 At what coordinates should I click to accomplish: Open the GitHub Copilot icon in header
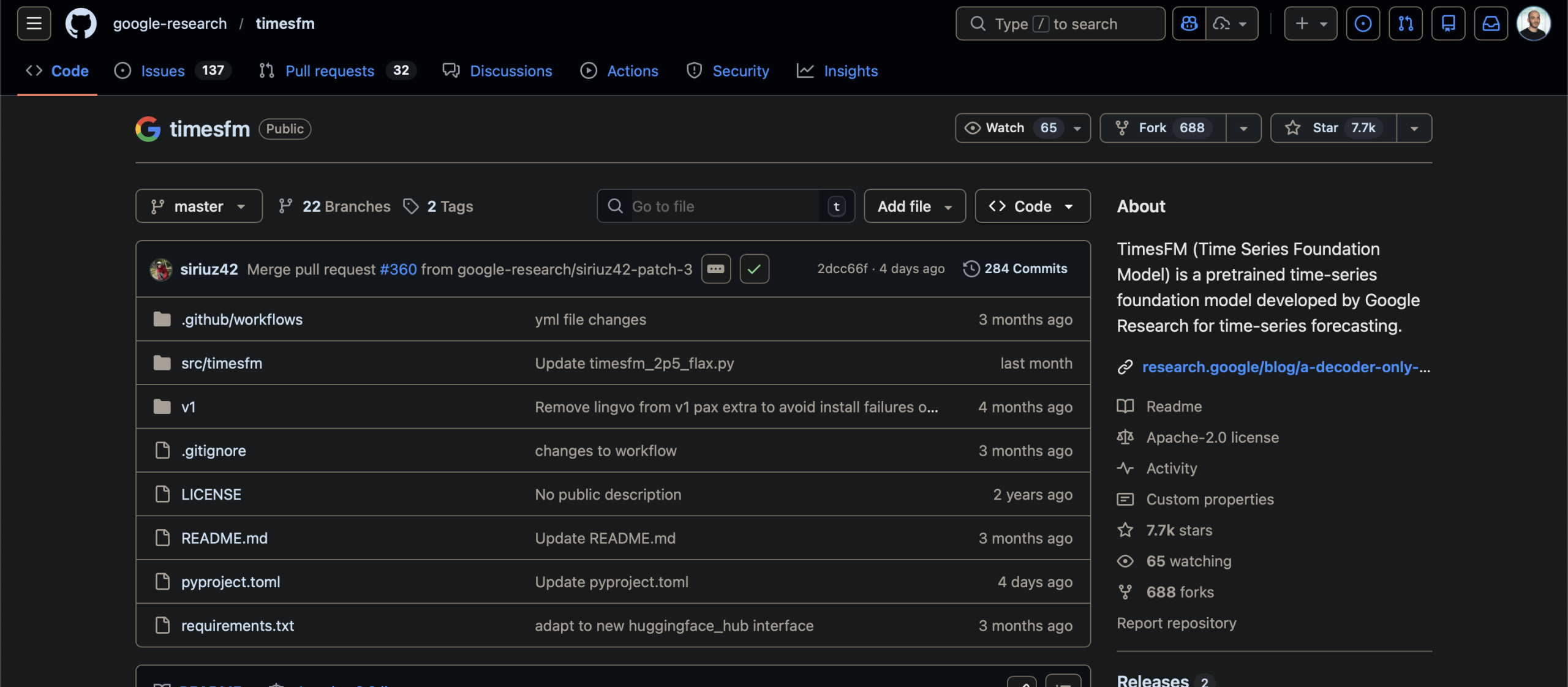[1189, 23]
